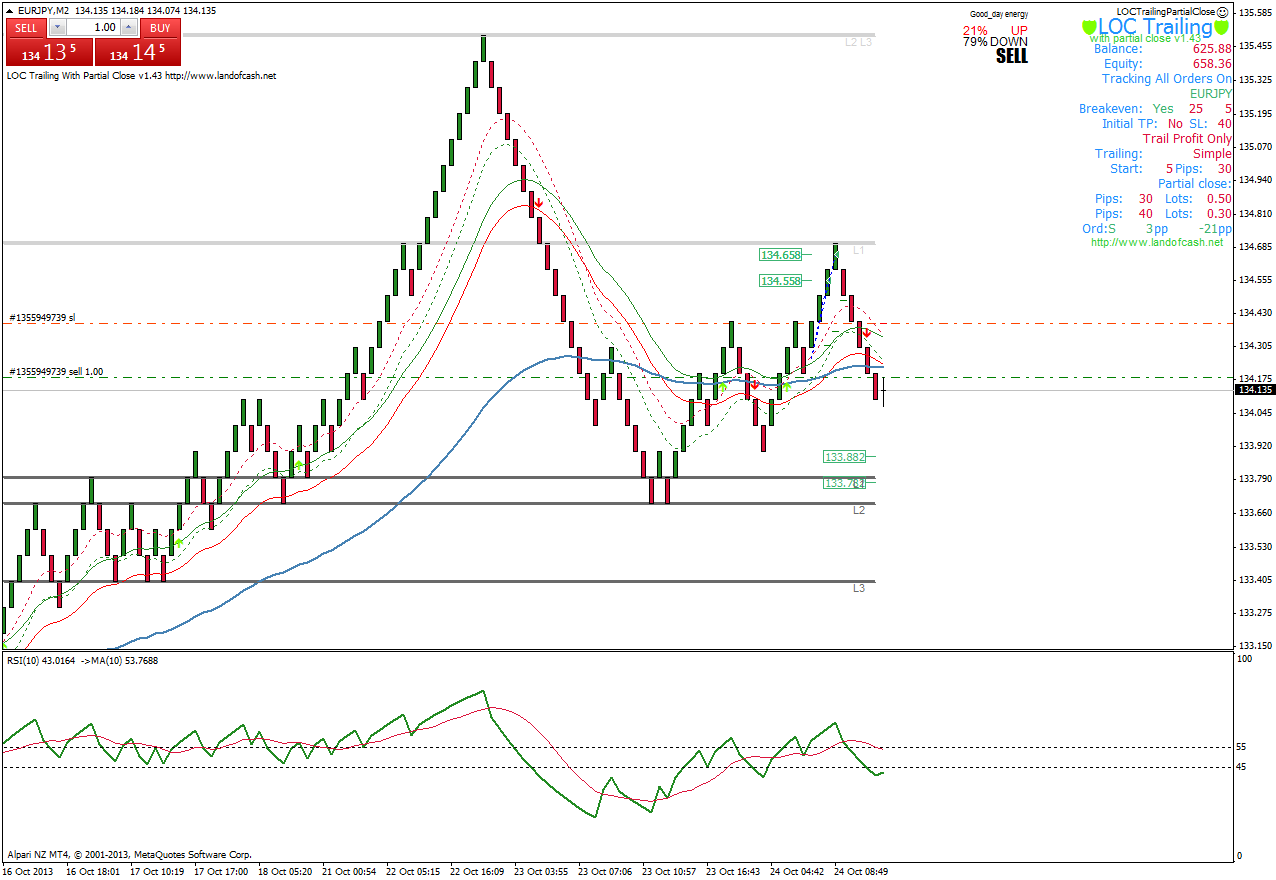The image size is (1276, 880).
Task: Click the L2 L3 label at chart top
Action: tap(859, 43)
